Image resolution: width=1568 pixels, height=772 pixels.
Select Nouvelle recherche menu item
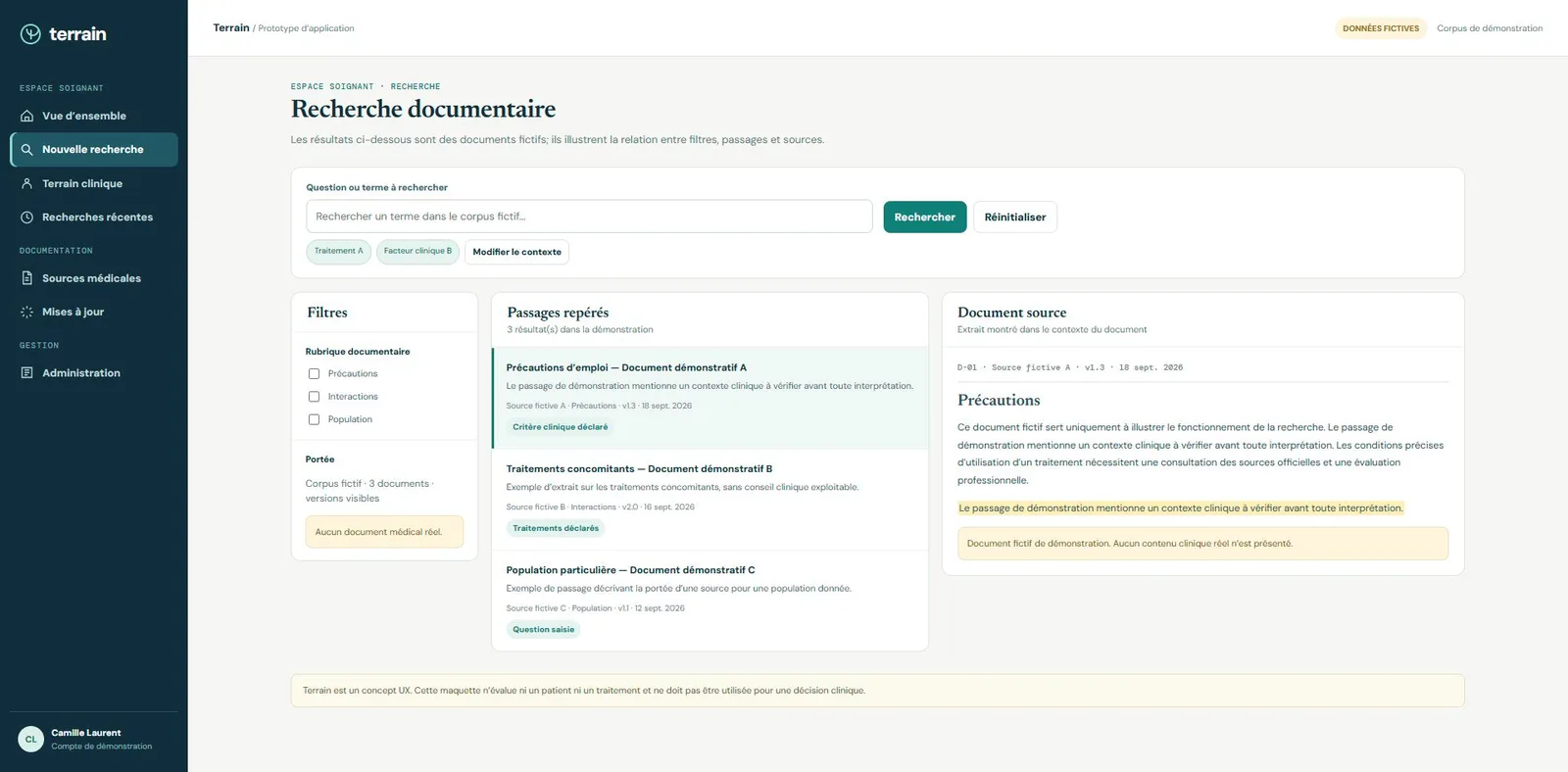tap(94, 150)
